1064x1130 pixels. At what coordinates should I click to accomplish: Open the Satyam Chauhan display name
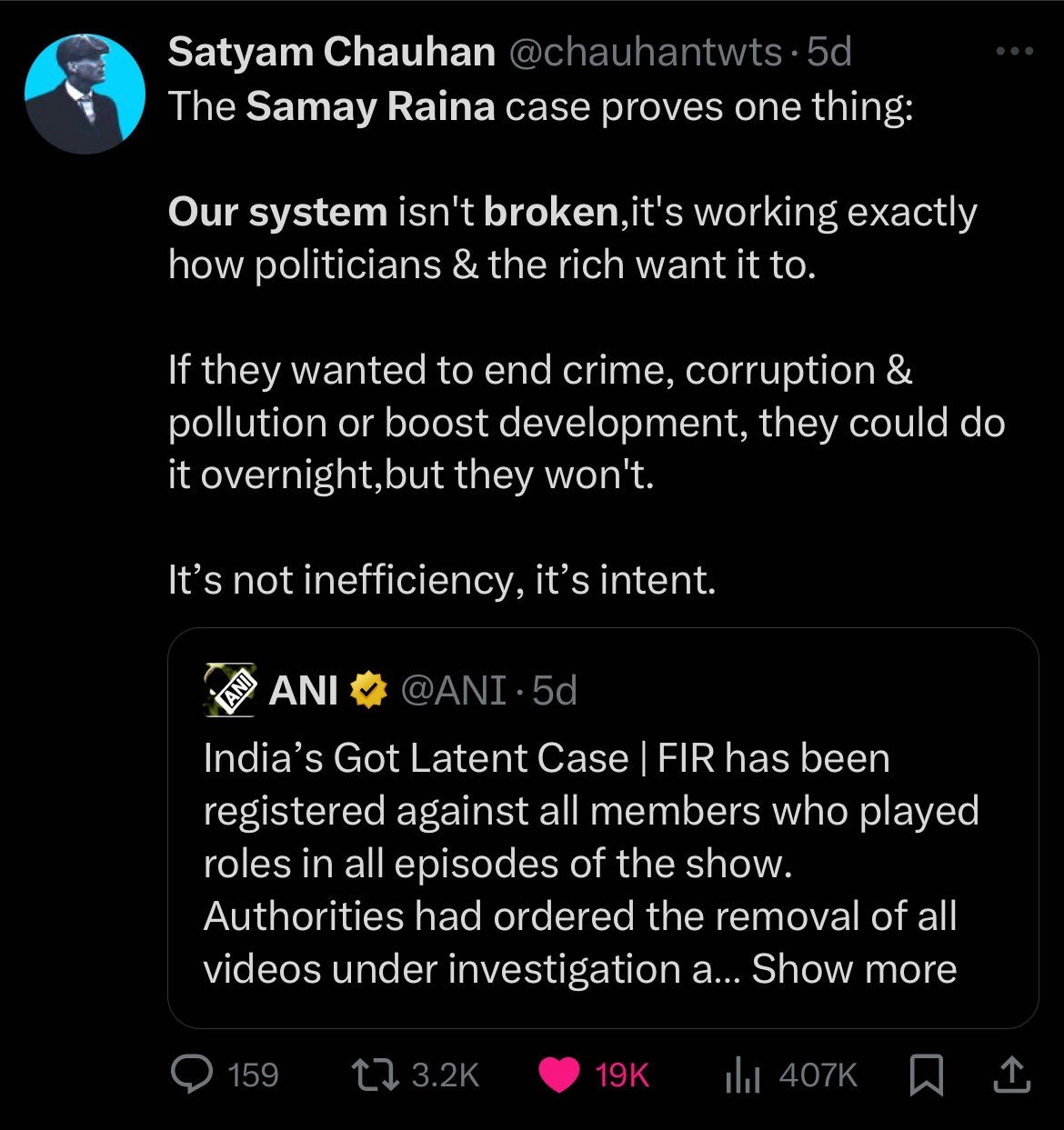pos(331,53)
